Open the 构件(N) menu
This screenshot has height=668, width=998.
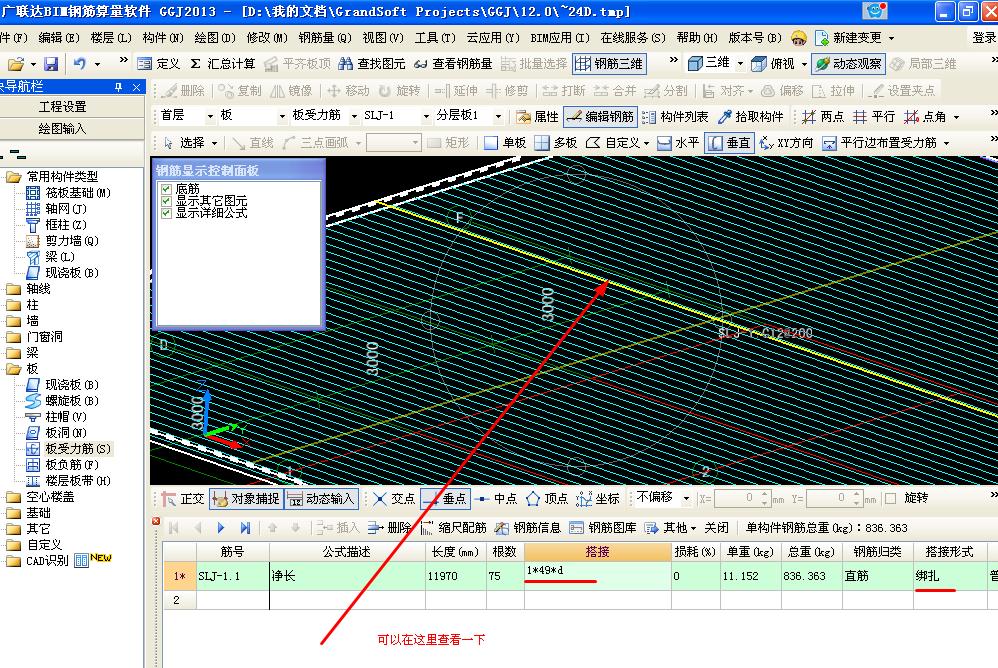coord(163,38)
